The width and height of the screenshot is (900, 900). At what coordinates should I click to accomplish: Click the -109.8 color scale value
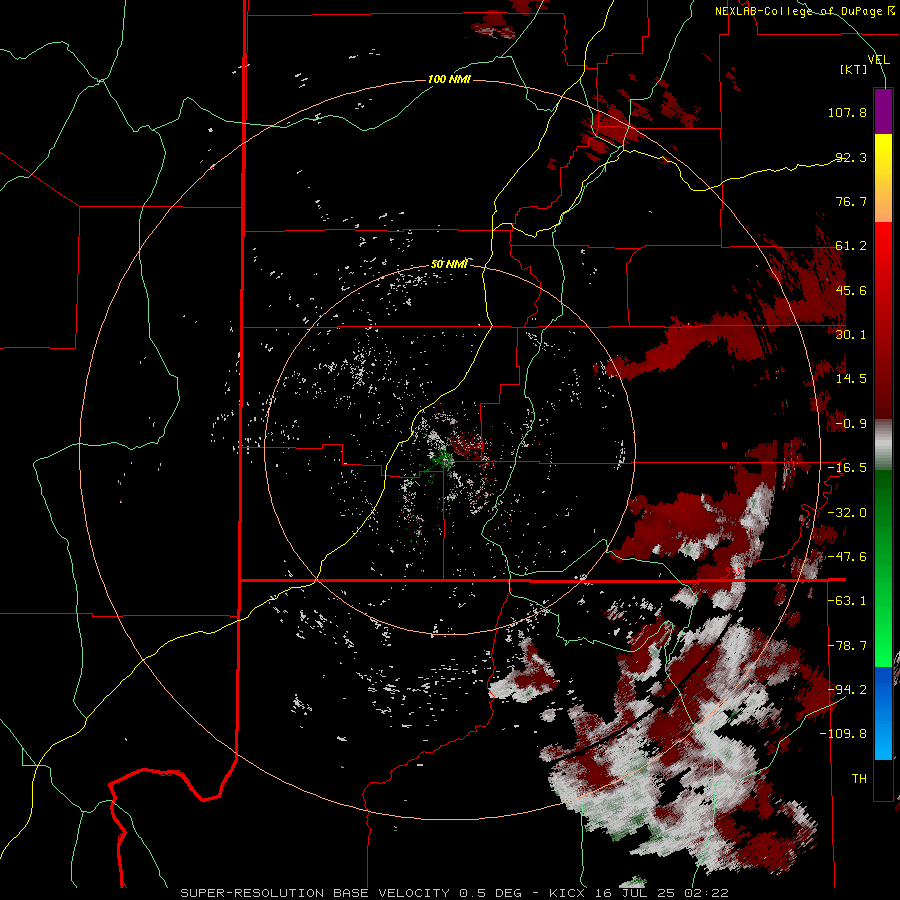pos(843,734)
